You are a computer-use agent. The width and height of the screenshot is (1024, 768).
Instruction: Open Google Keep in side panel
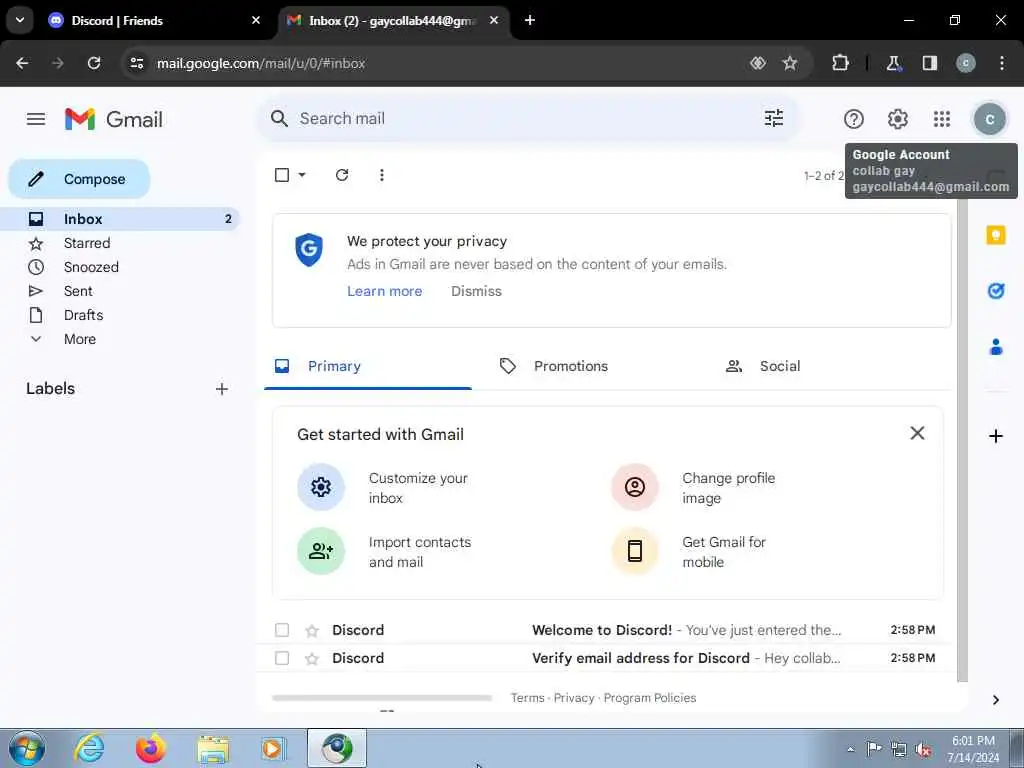995,235
